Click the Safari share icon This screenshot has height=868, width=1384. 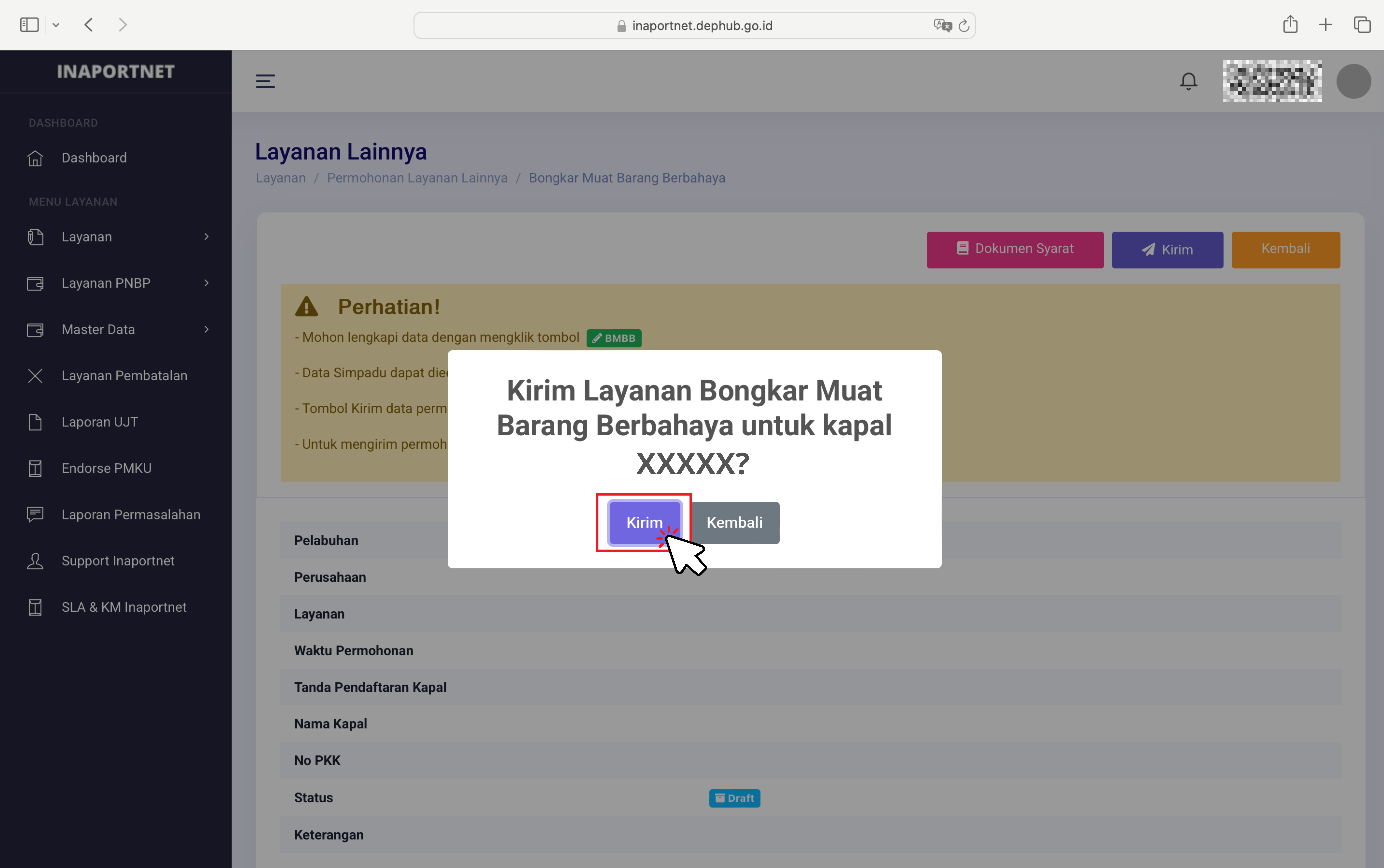(1290, 25)
